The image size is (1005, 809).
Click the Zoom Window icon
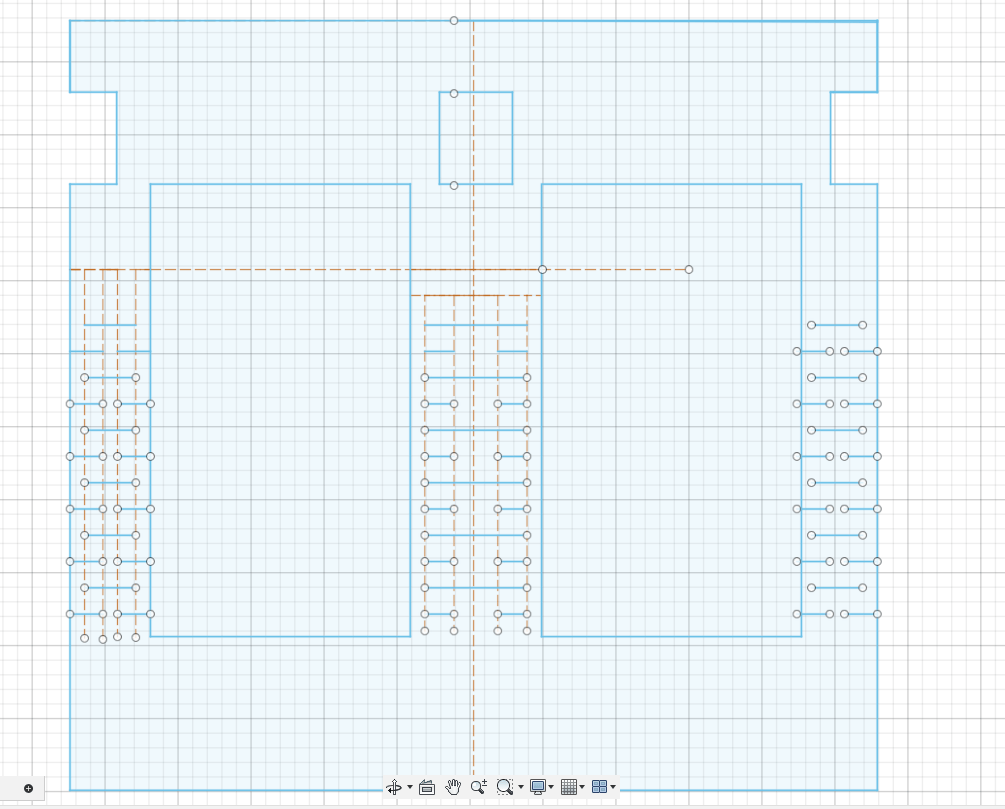505,787
